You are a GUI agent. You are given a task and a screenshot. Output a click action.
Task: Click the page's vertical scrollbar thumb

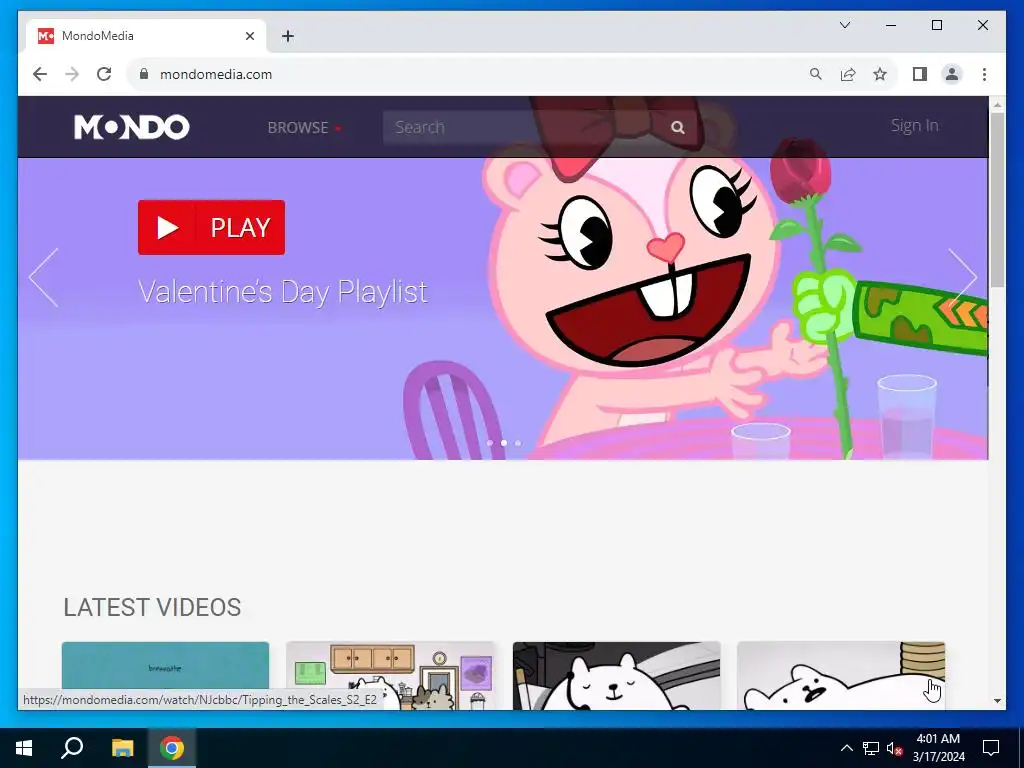997,199
